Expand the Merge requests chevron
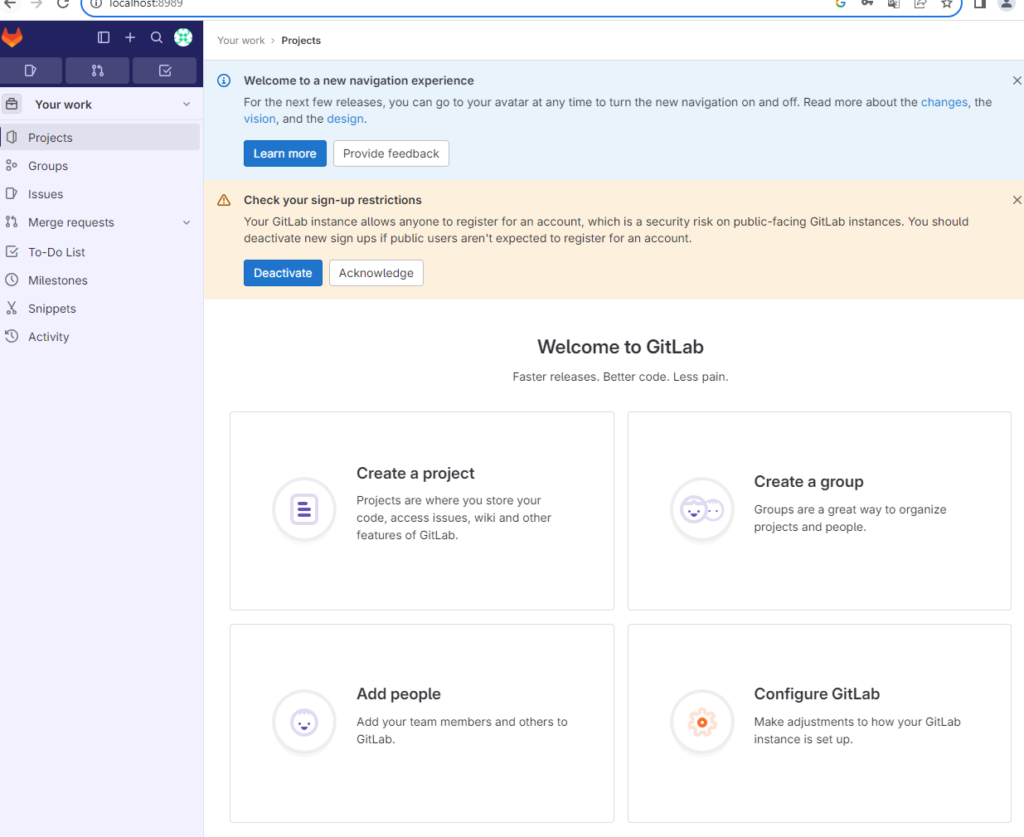The height and width of the screenshot is (837, 1024). [x=186, y=223]
